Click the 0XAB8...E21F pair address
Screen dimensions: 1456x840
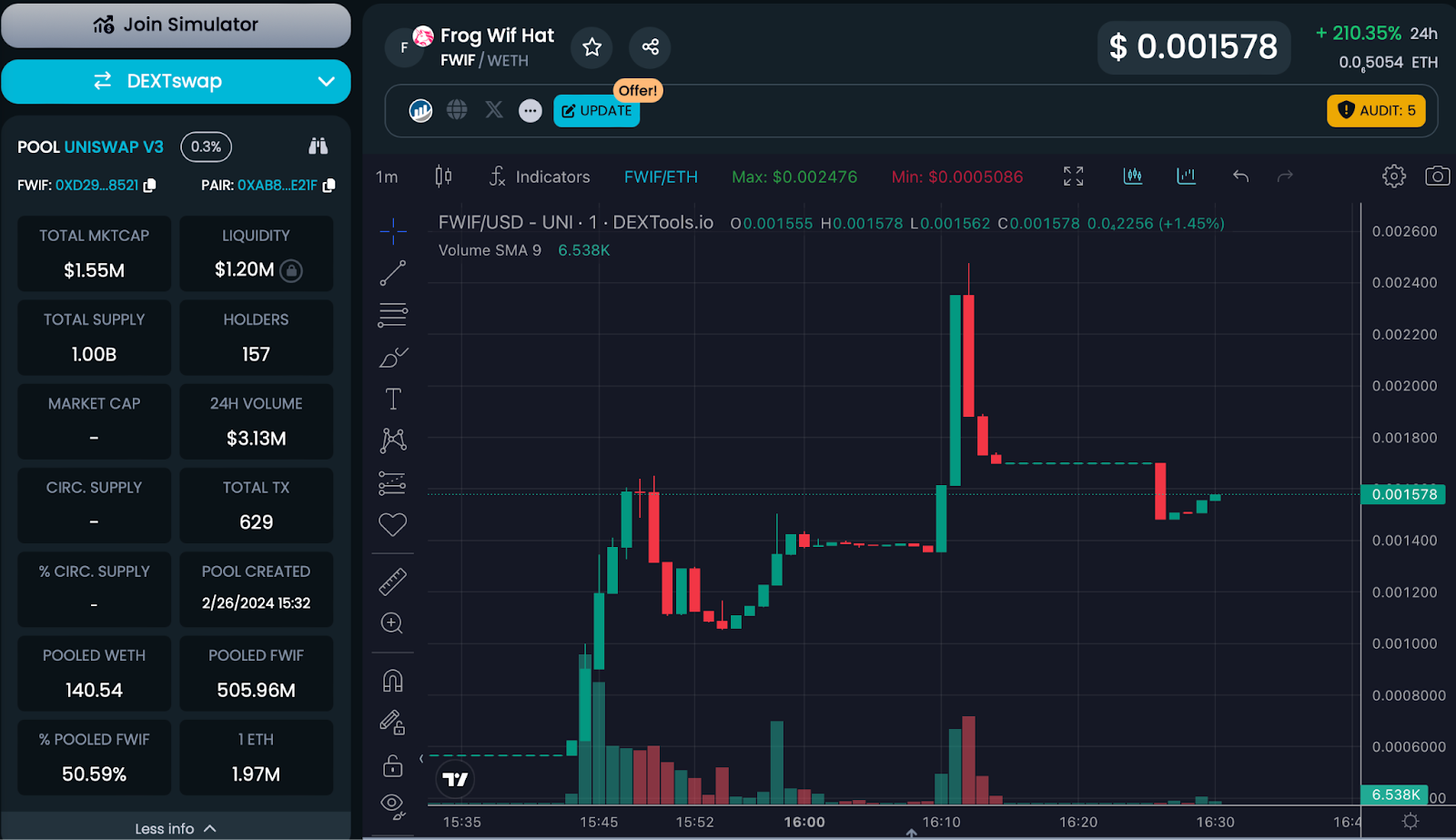click(277, 185)
